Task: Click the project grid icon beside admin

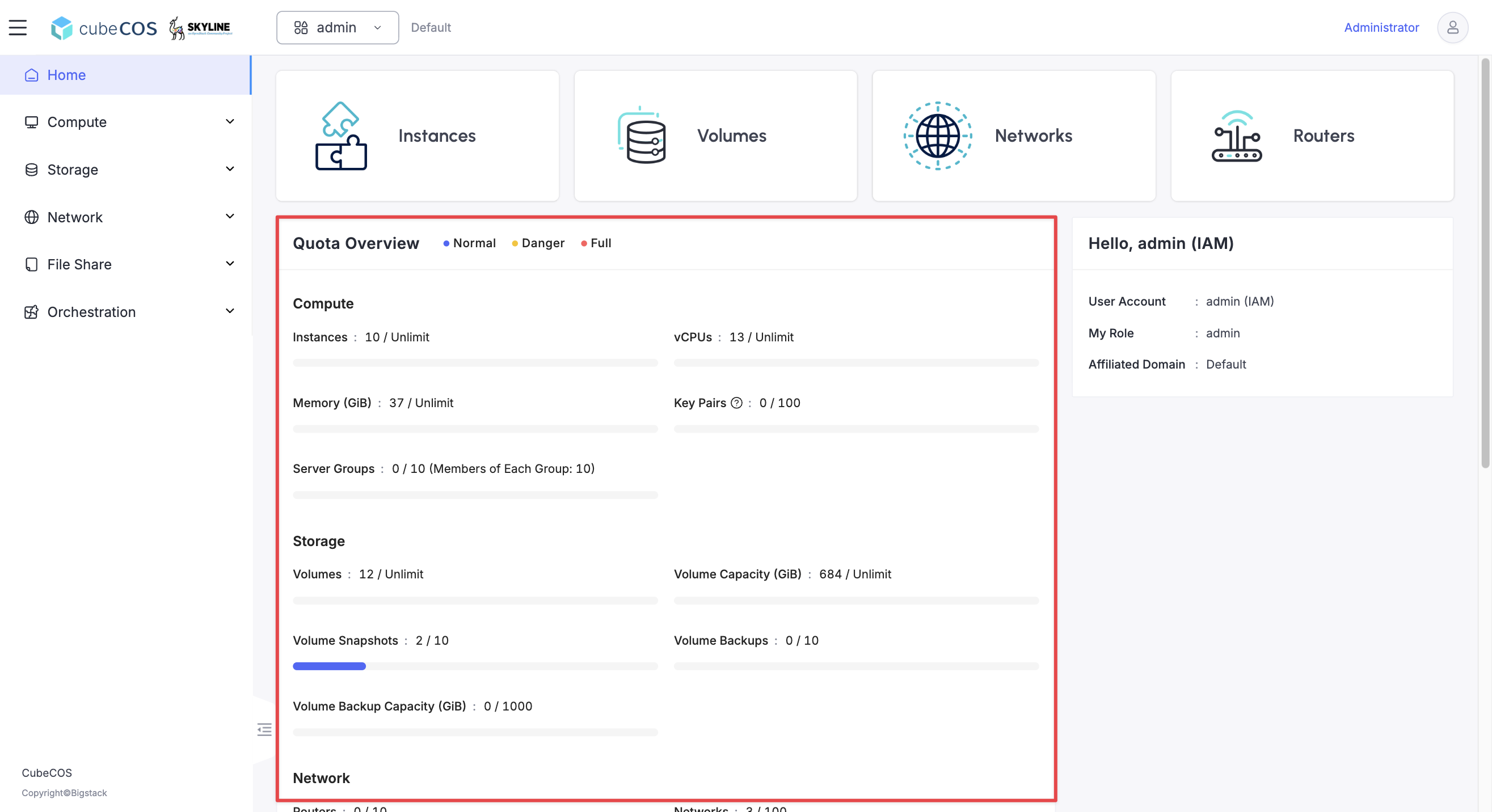Action: [301, 27]
